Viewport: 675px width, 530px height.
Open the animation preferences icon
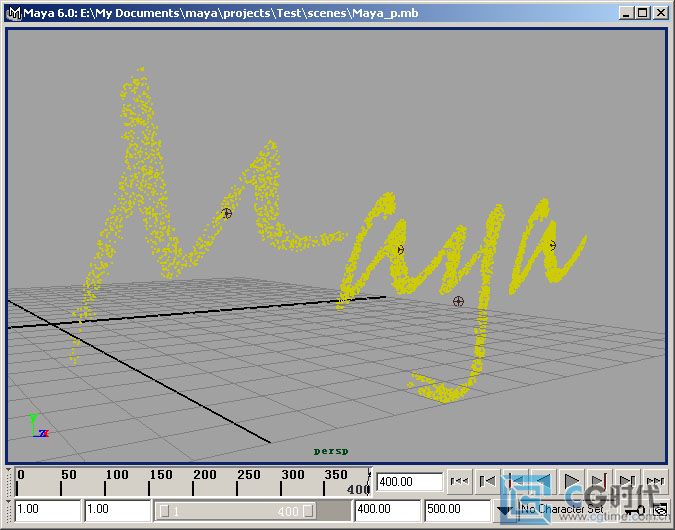point(660,511)
